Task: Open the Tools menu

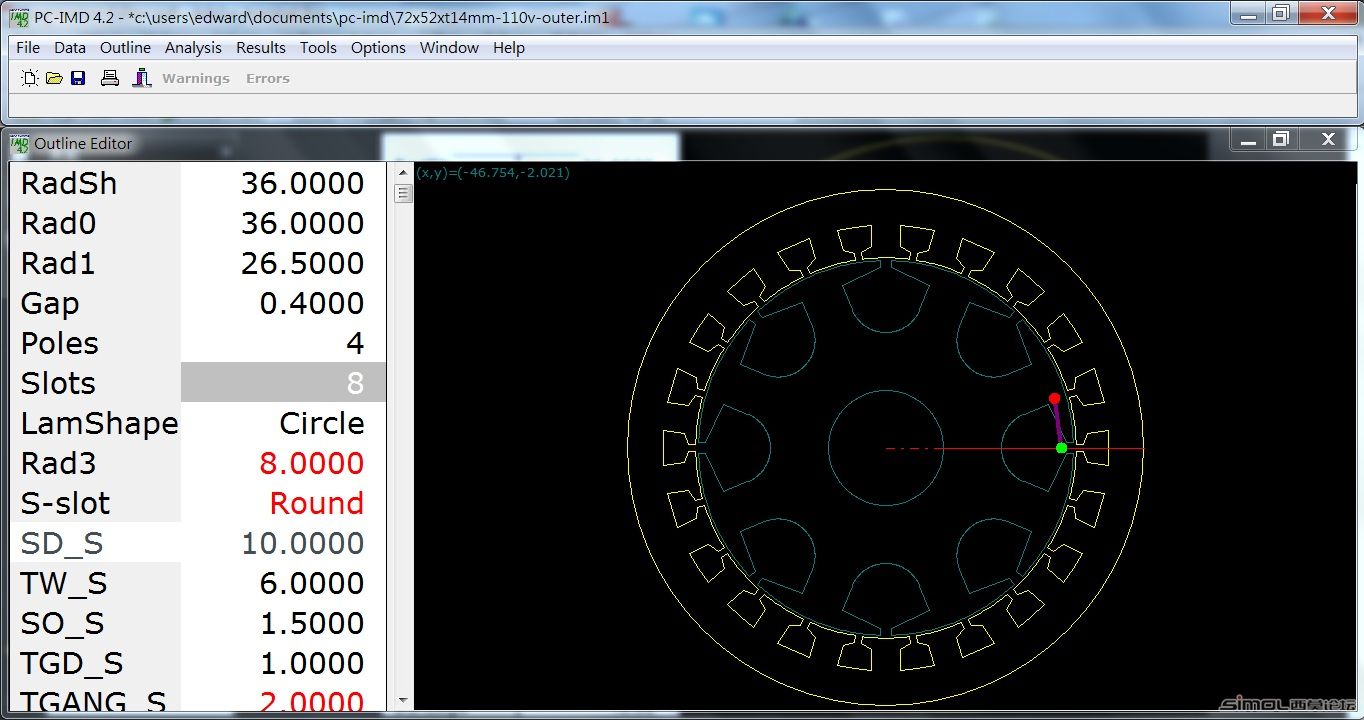Action: pos(318,47)
